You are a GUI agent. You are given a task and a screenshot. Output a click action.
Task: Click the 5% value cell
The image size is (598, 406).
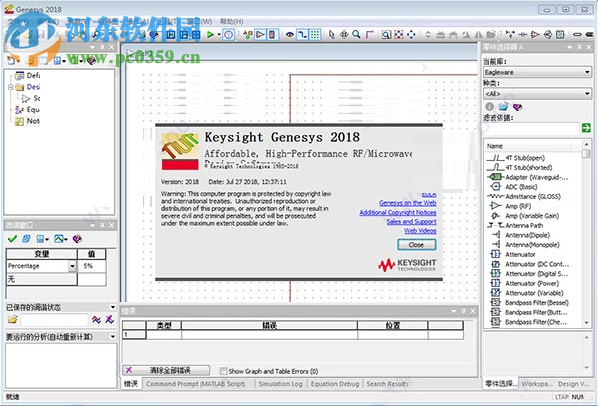click(92, 266)
